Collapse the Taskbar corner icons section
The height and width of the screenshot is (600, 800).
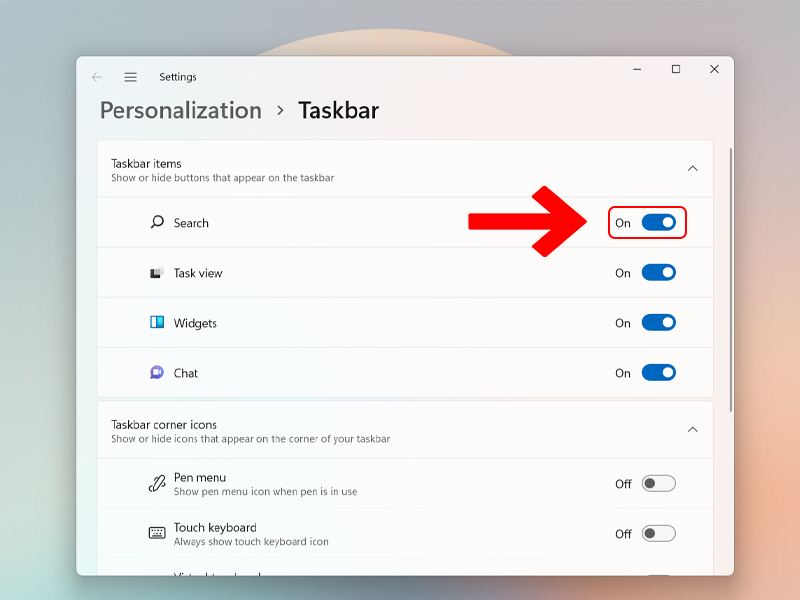692,430
